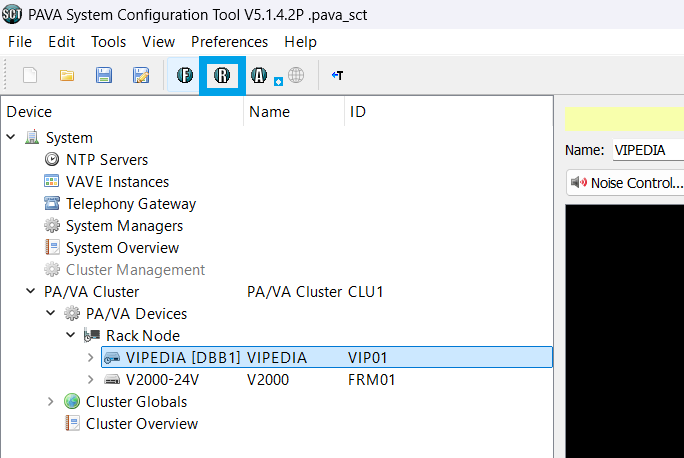
Task: Click the Telephony Gateway phone icon
Action: click(52, 203)
